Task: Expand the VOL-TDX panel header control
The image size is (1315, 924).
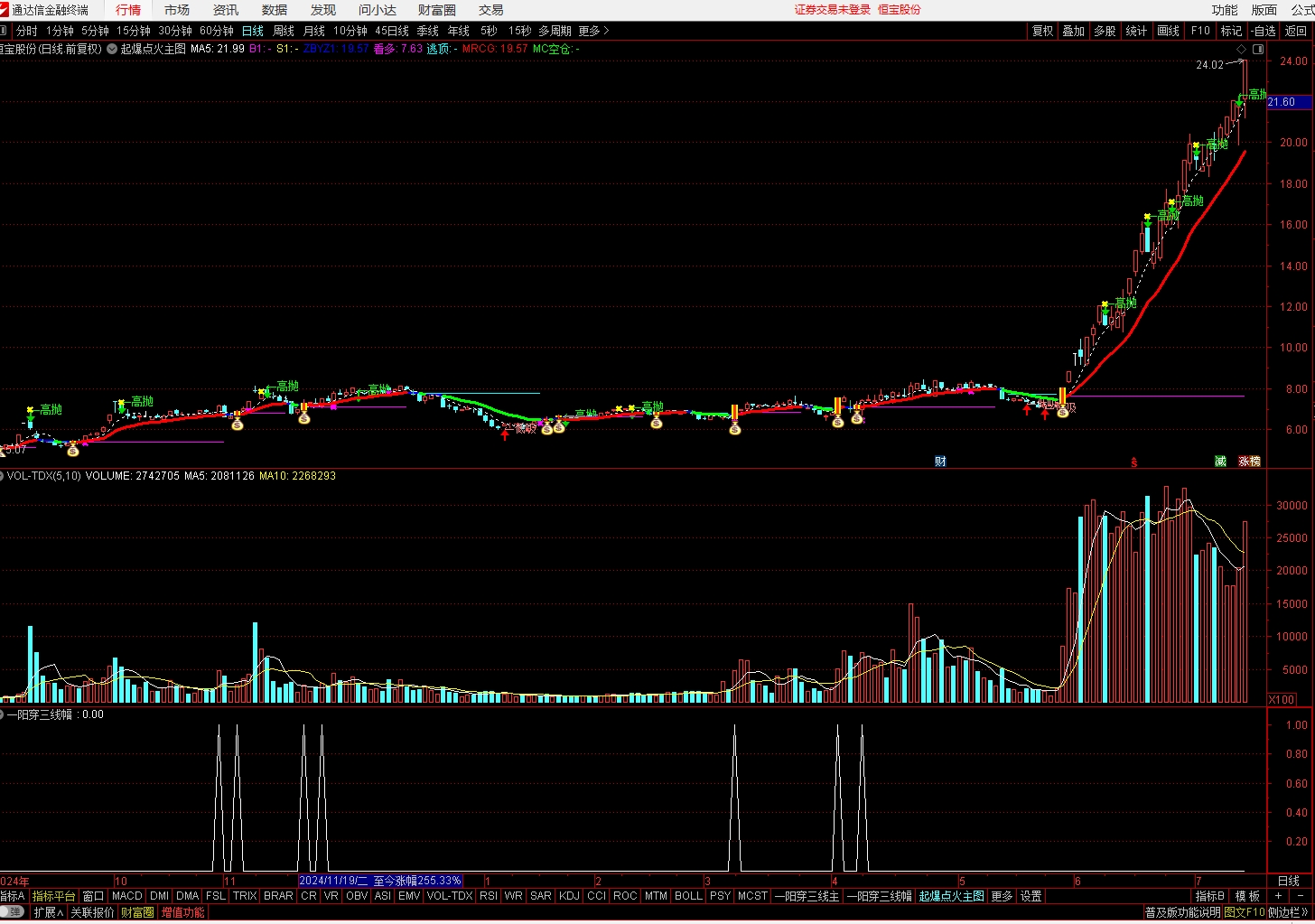Action: tap(2, 476)
